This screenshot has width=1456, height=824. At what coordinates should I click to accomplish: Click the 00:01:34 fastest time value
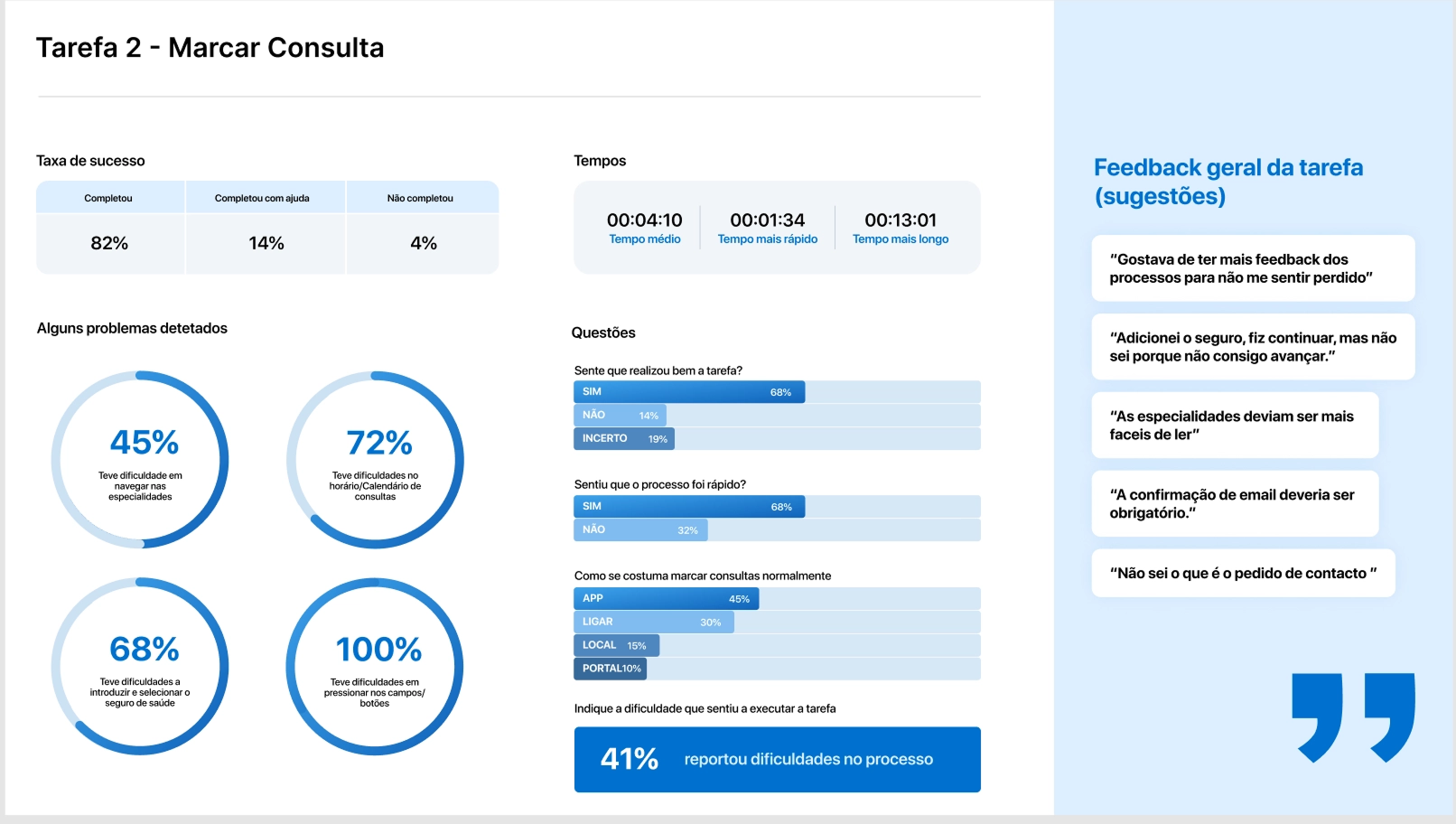(x=768, y=220)
